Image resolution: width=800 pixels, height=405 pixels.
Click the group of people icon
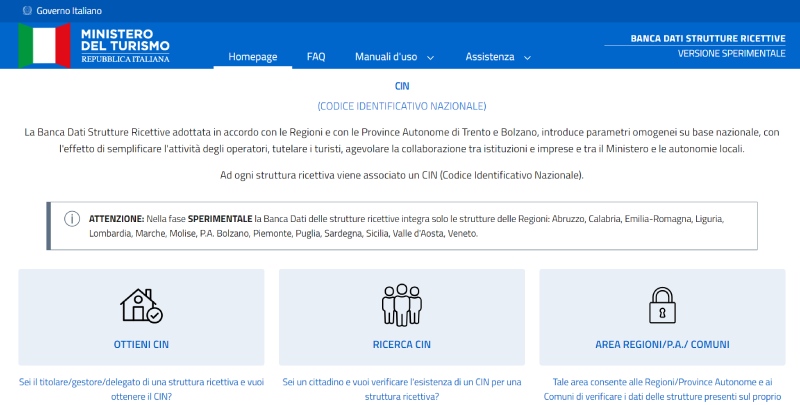coord(401,305)
